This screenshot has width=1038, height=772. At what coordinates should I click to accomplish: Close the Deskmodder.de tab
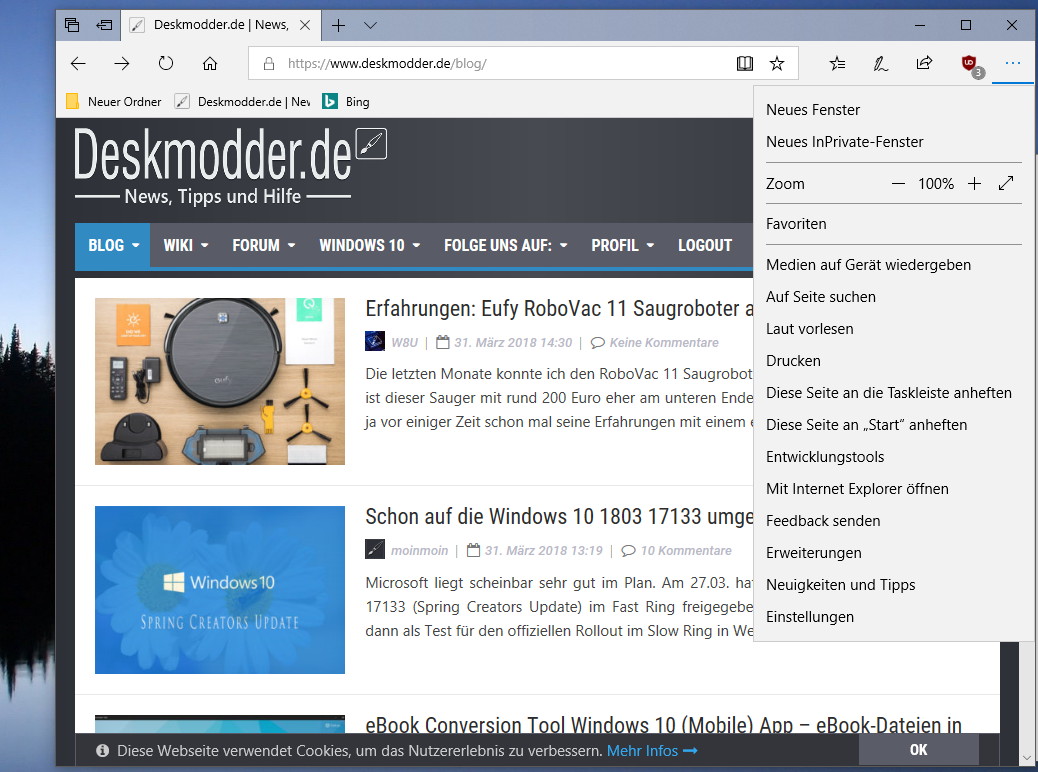click(x=305, y=25)
